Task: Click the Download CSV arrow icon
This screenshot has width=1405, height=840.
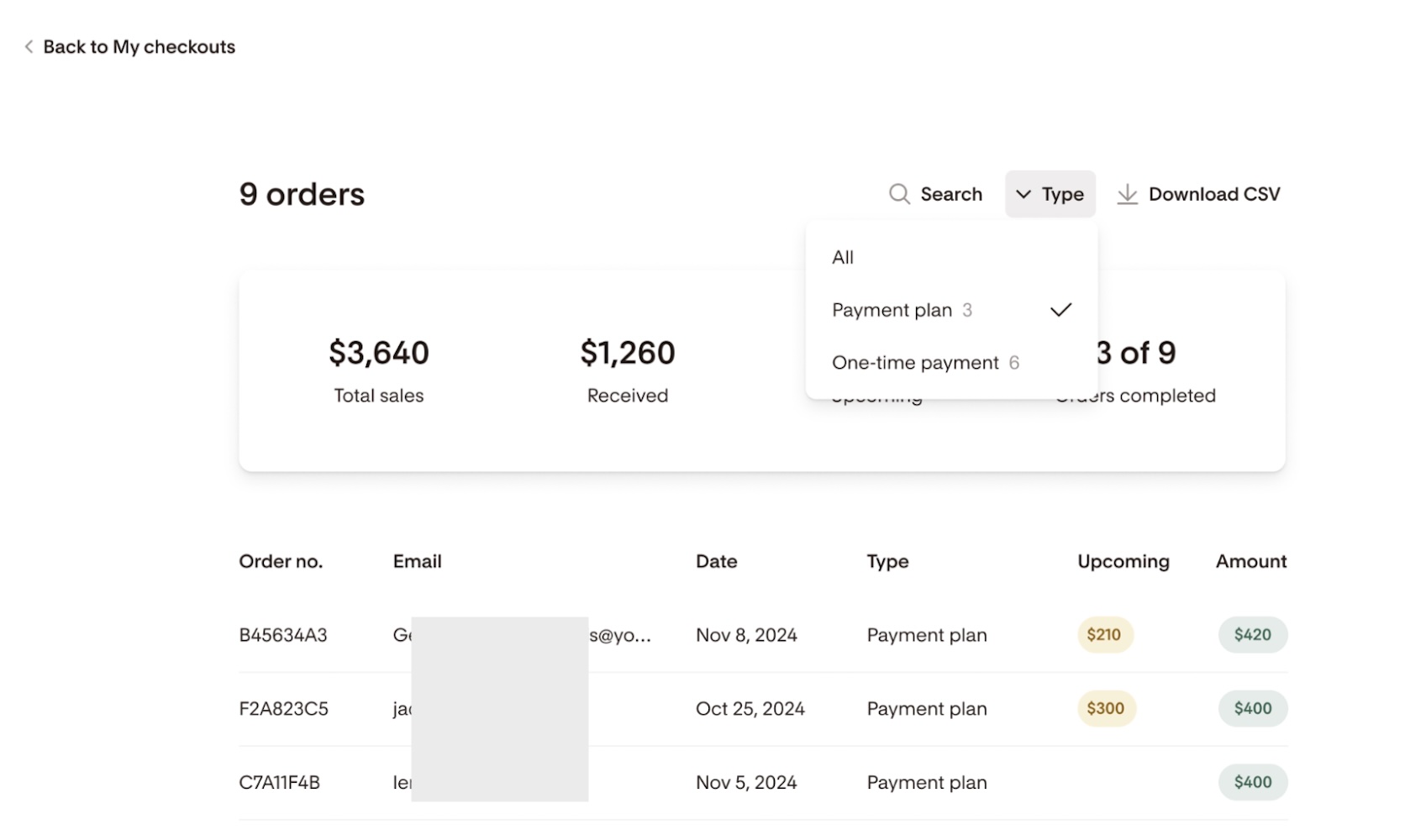Action: pos(1127,194)
